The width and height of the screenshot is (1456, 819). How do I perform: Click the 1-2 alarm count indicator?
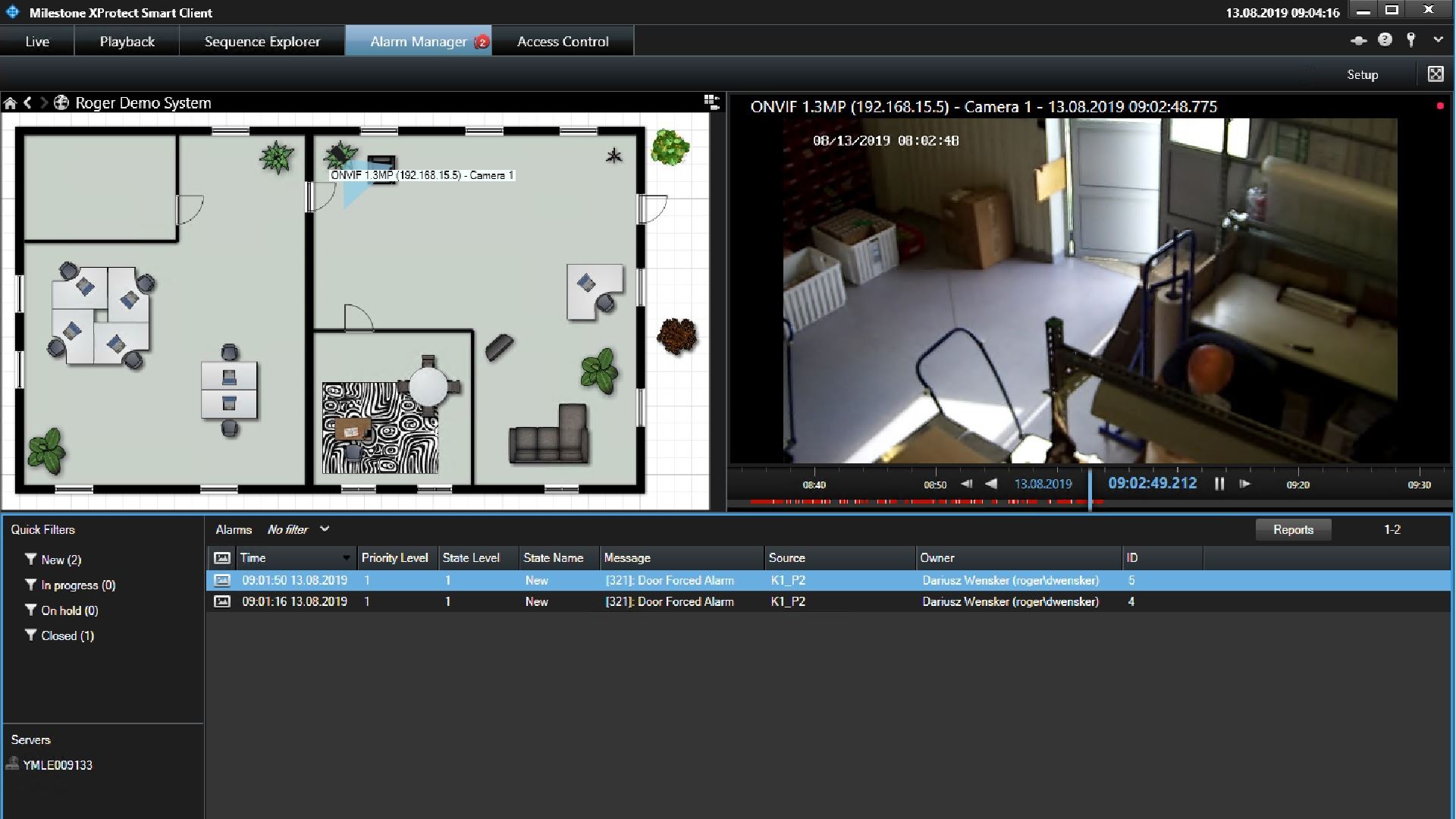pyautogui.click(x=1392, y=529)
